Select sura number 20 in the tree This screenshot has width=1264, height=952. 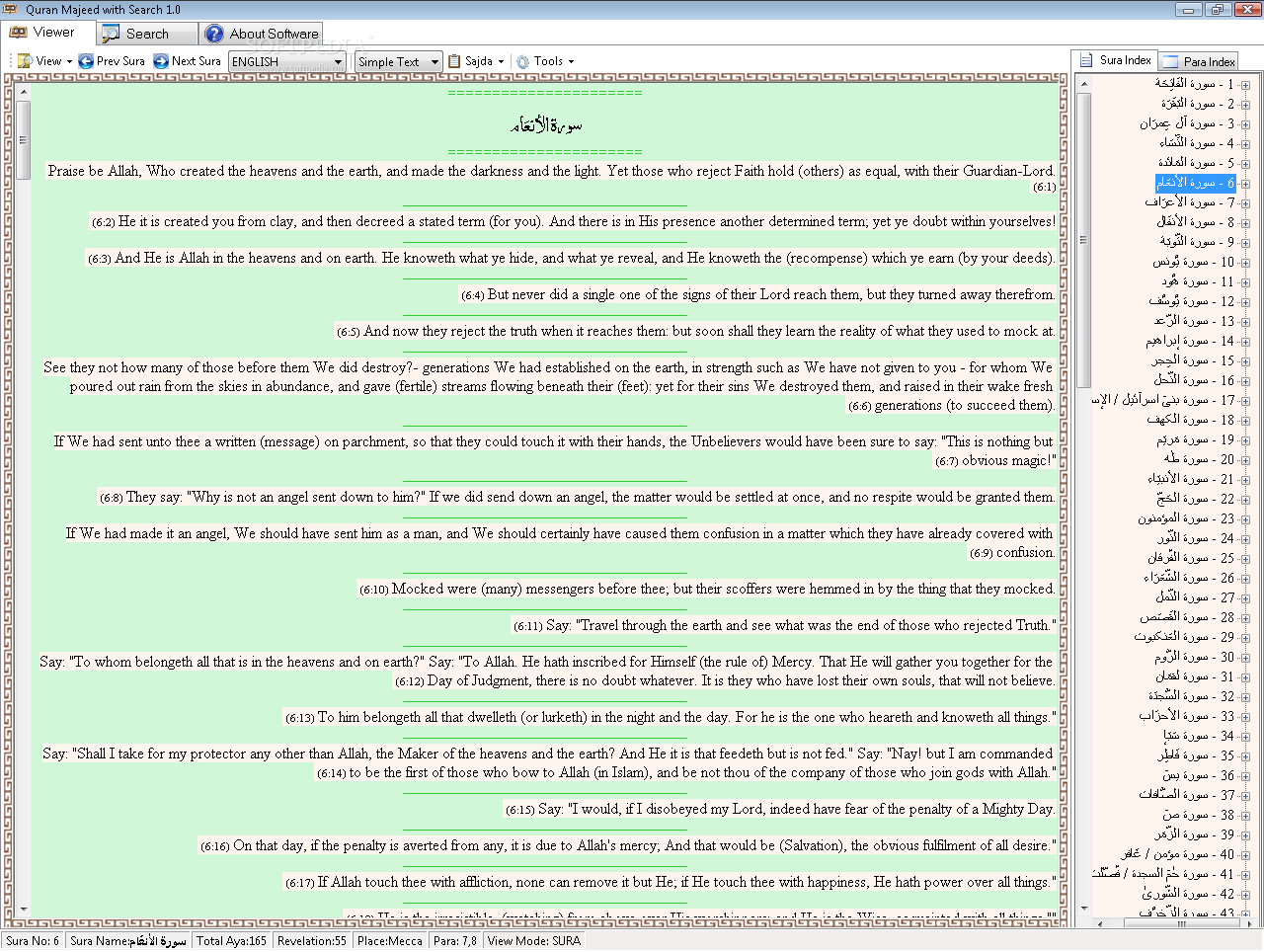1199,459
